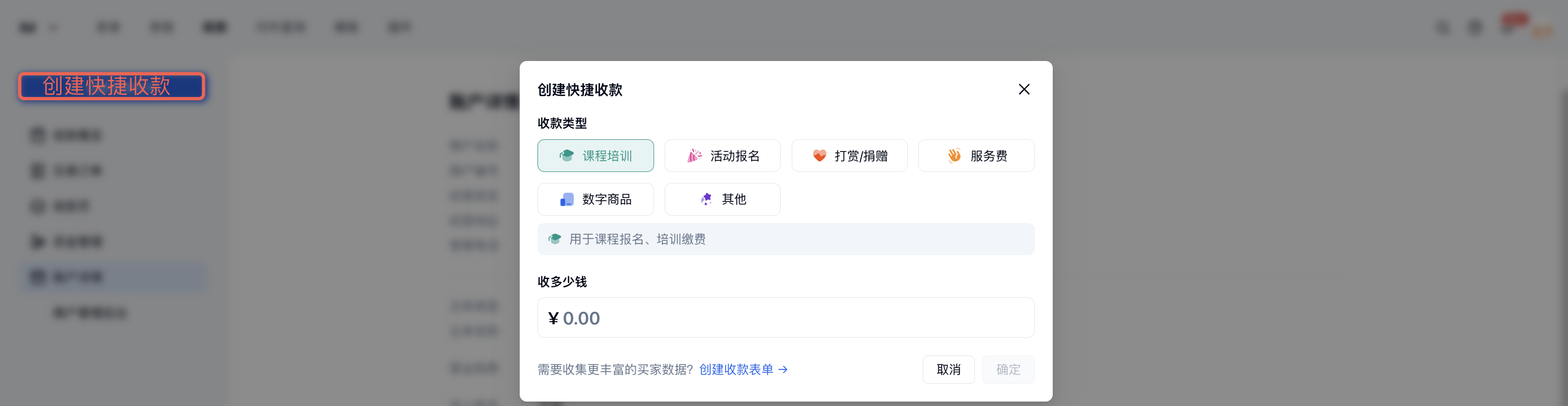Choose the 打赏/捐赠 payment type
Viewport: 1568px width, 406px height.
click(x=849, y=156)
